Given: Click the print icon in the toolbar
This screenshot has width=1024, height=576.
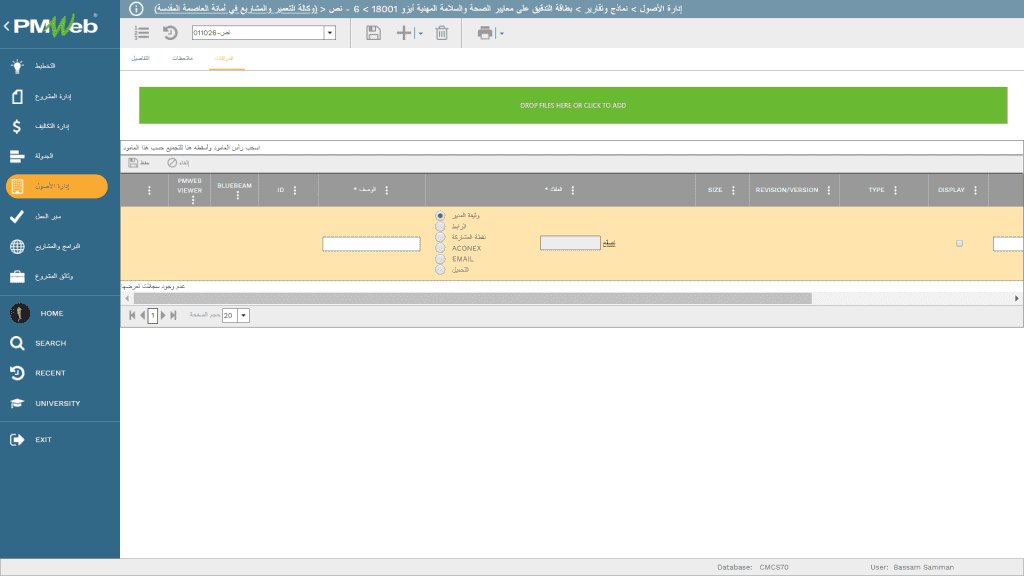Looking at the screenshot, I should (x=483, y=33).
